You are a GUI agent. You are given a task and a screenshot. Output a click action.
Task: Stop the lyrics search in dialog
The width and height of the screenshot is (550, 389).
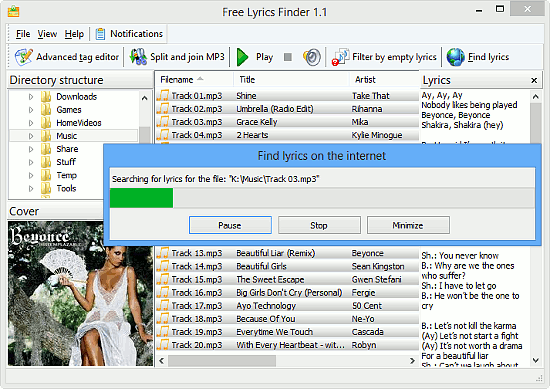[x=319, y=225]
